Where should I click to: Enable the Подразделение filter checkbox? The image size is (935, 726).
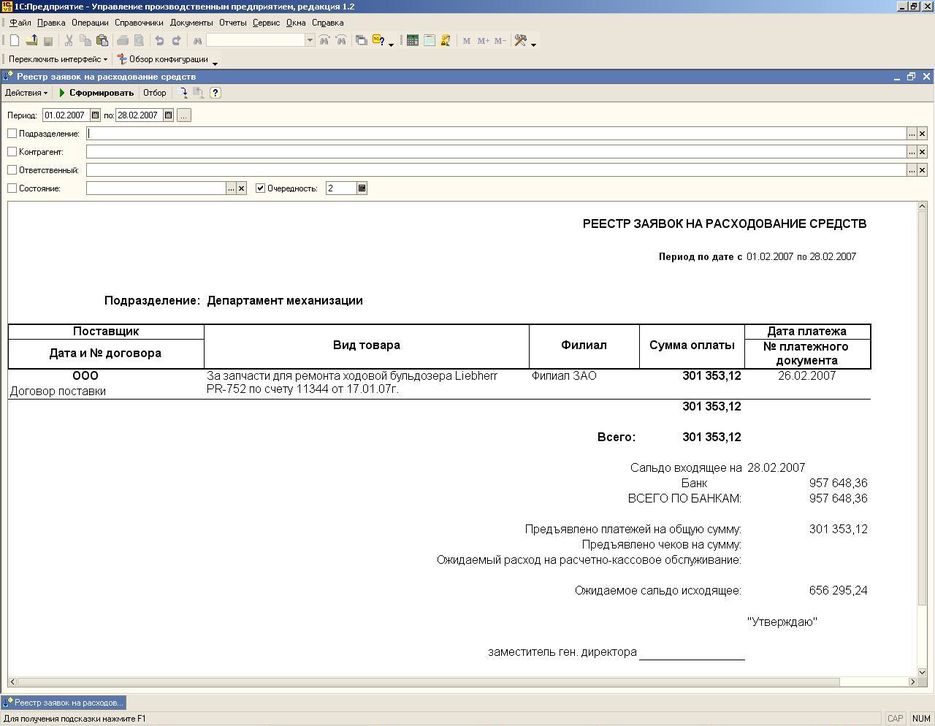coord(12,134)
